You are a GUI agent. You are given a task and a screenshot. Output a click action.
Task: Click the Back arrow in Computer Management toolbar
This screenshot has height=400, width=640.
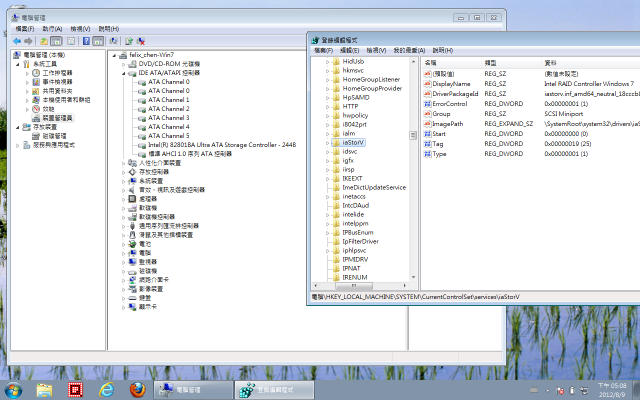17,41
